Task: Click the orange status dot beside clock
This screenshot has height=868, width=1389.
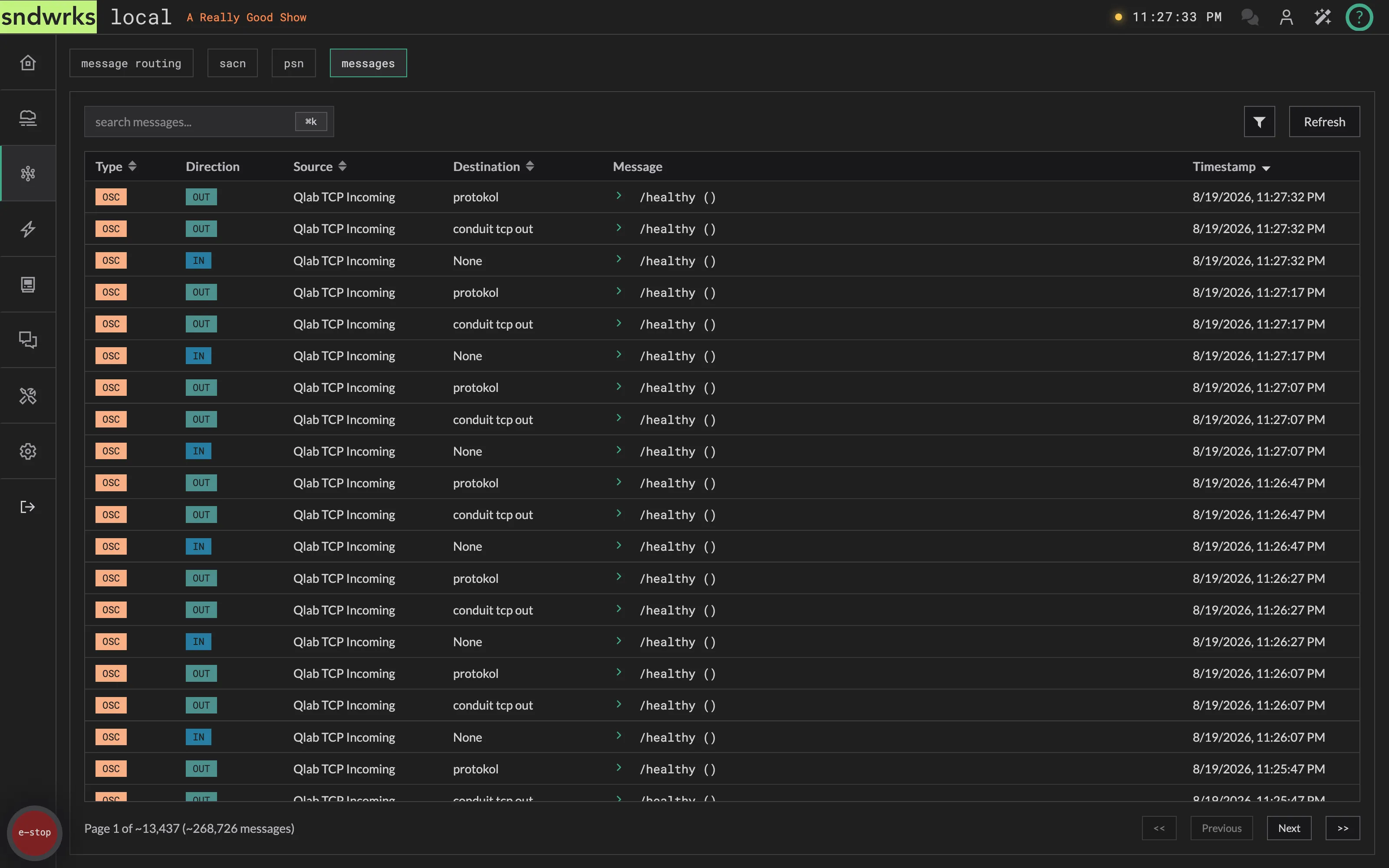Action: click(1118, 17)
